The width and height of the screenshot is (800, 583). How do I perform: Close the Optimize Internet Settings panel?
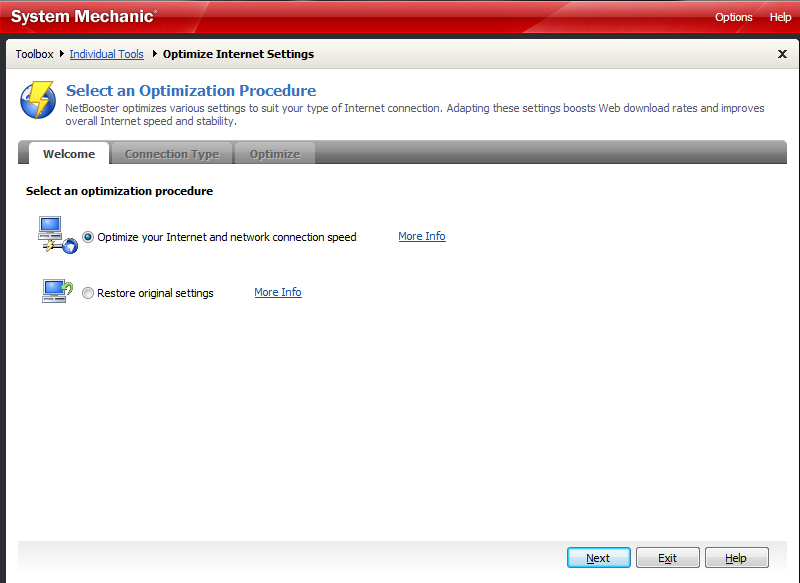[782, 54]
